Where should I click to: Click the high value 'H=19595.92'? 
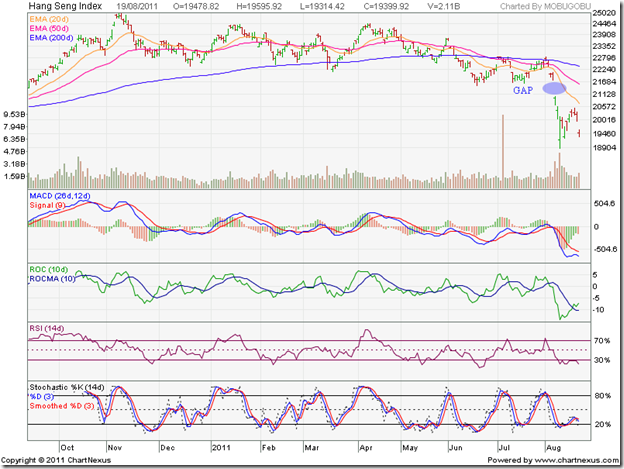point(259,6)
